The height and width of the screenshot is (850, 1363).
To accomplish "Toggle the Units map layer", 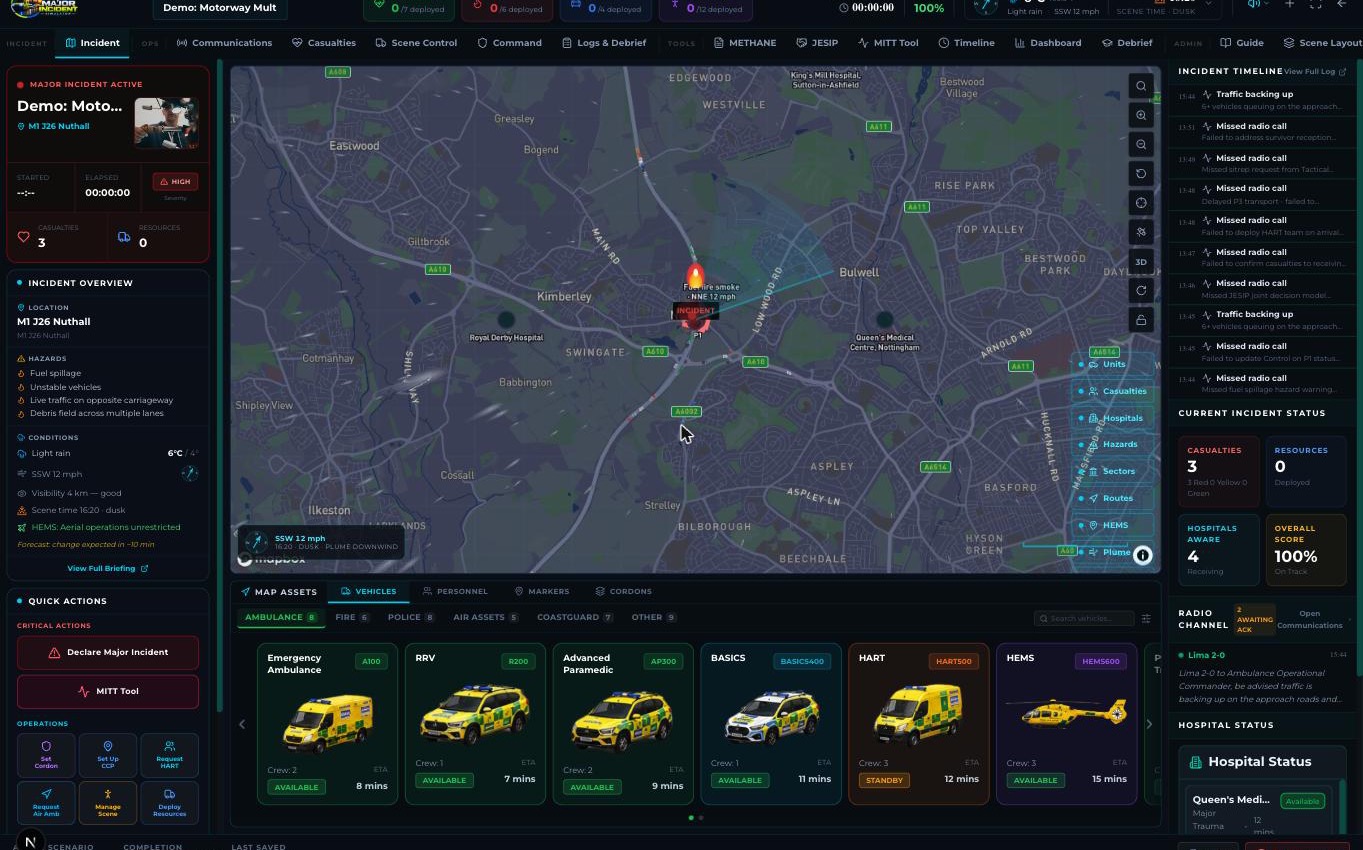I will pyautogui.click(x=1113, y=364).
